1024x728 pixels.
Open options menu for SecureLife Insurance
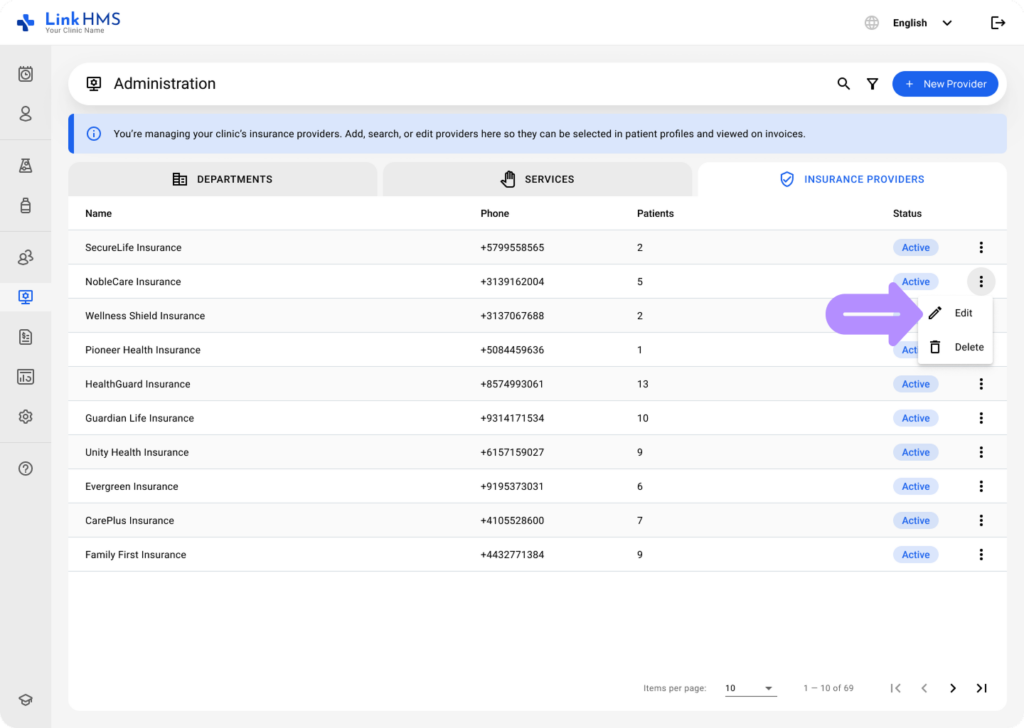[x=981, y=247]
